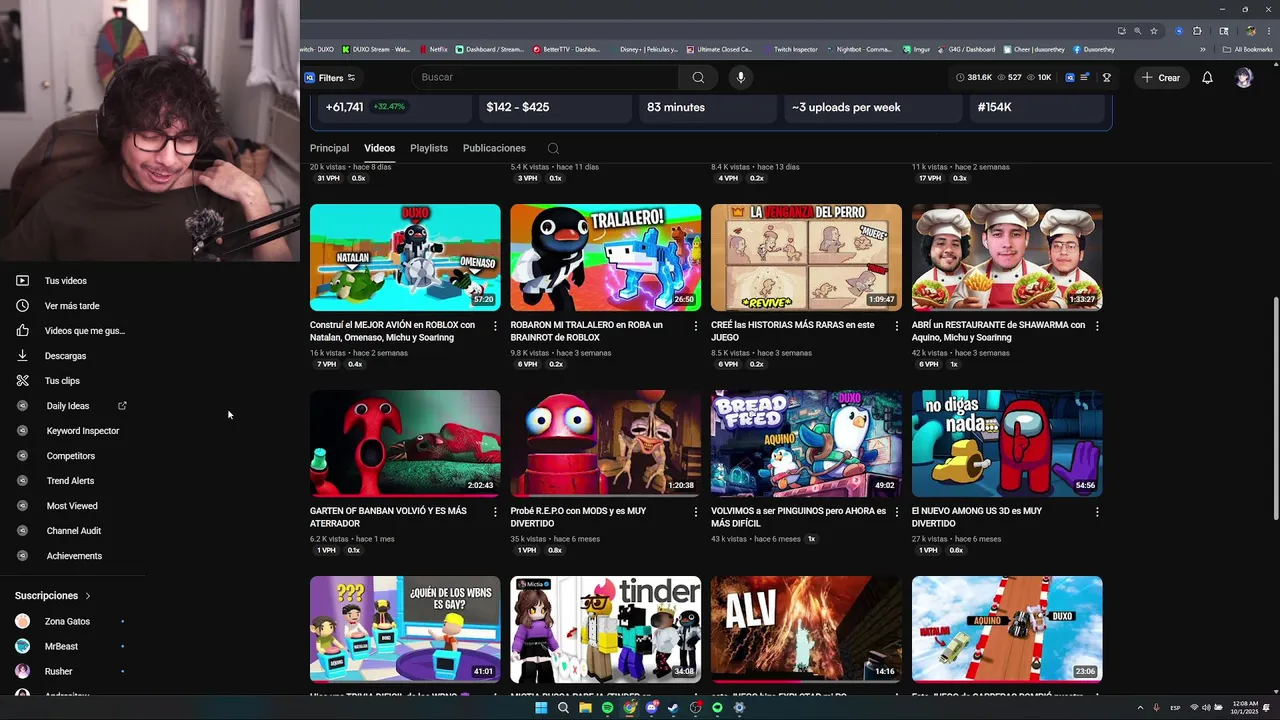Screen dimensions: 1280x720
Task: Open the ALV lava video thumbnail
Action: click(x=806, y=630)
